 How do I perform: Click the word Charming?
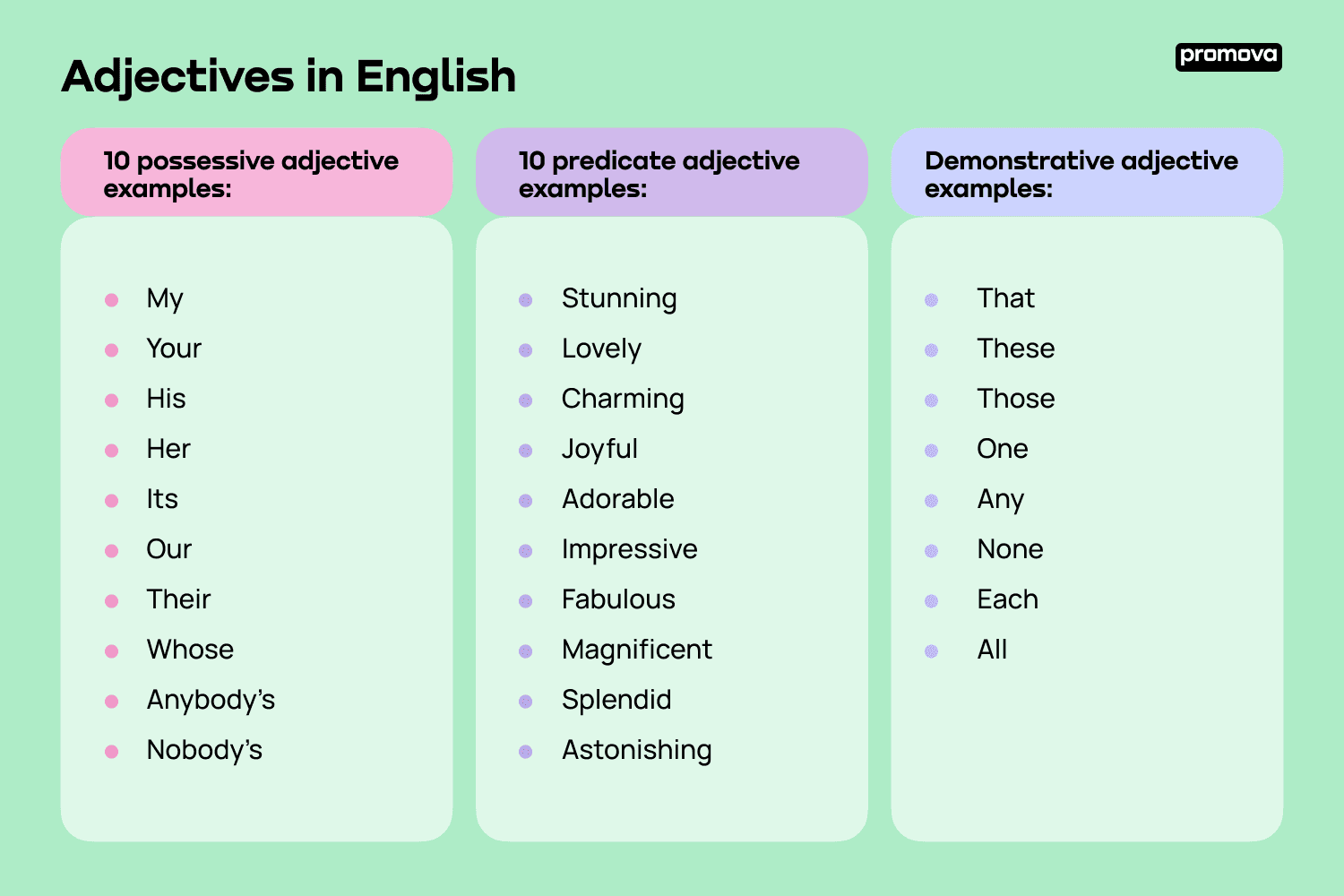pyautogui.click(x=623, y=399)
